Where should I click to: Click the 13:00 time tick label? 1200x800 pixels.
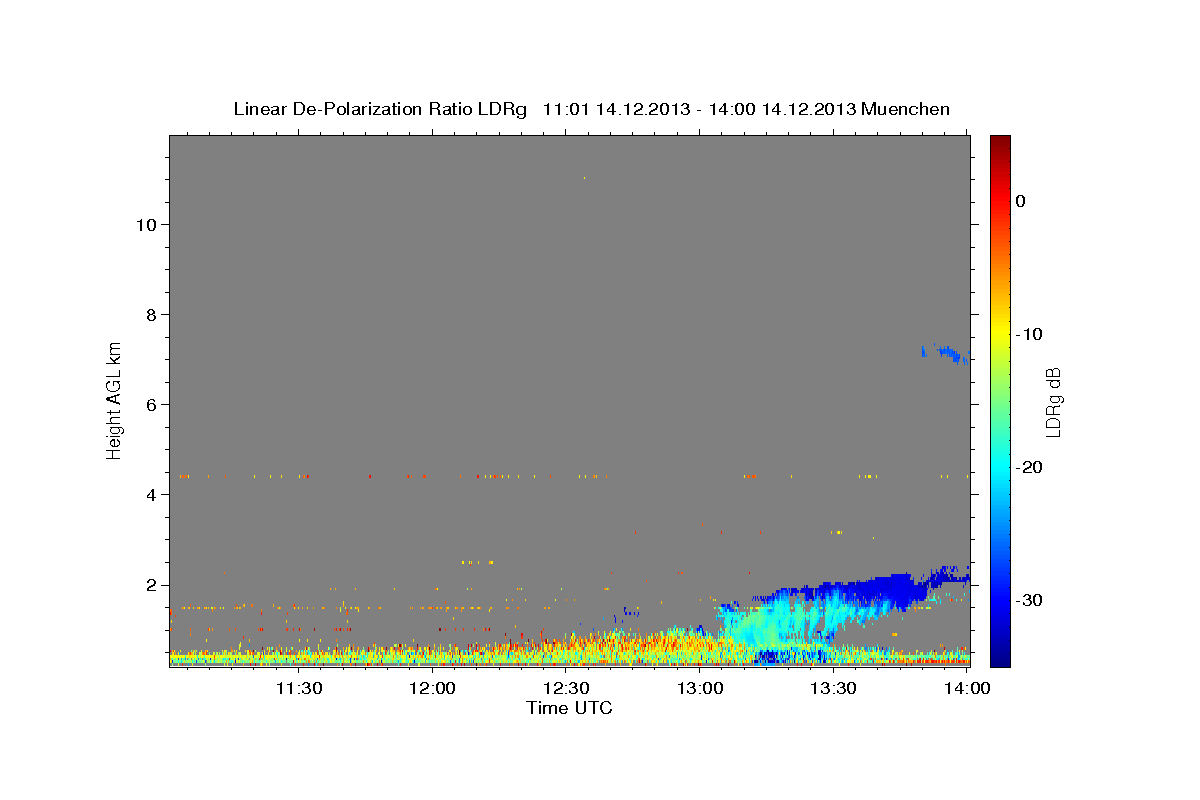pyautogui.click(x=700, y=688)
